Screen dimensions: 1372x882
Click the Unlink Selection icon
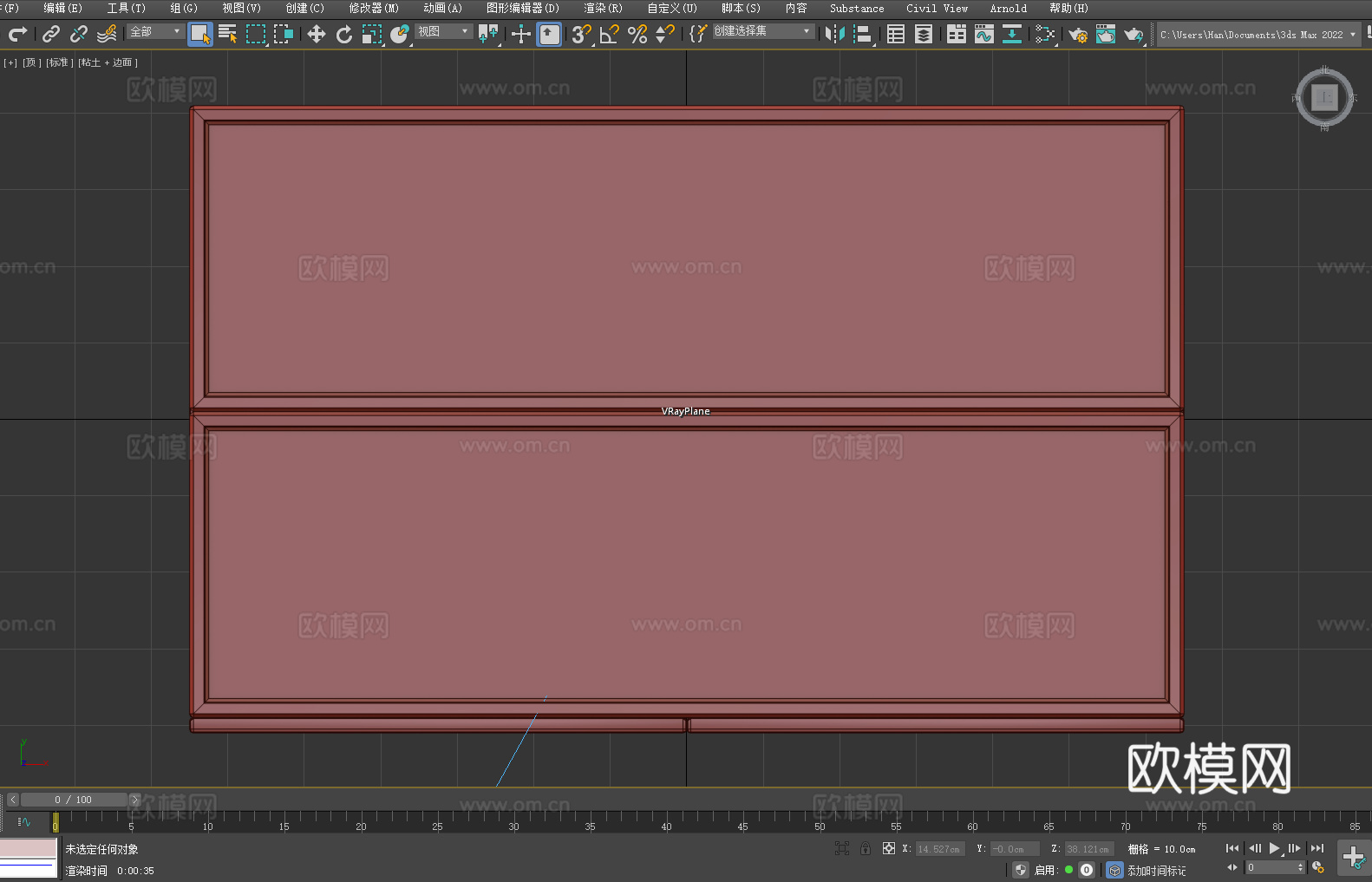point(79,34)
